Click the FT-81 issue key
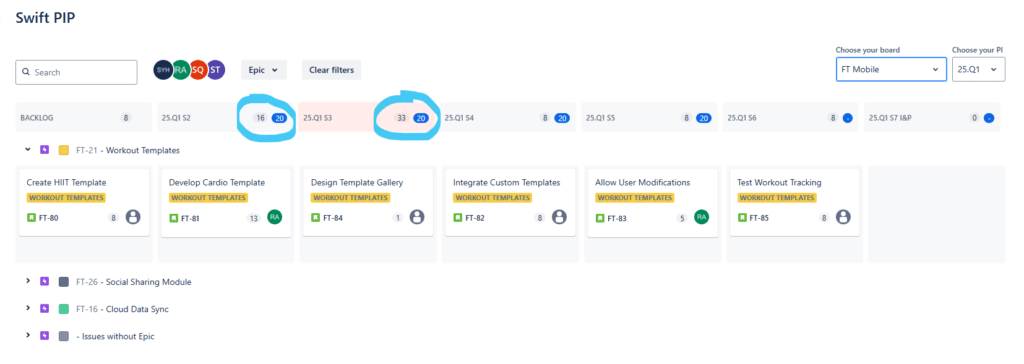 [190, 218]
